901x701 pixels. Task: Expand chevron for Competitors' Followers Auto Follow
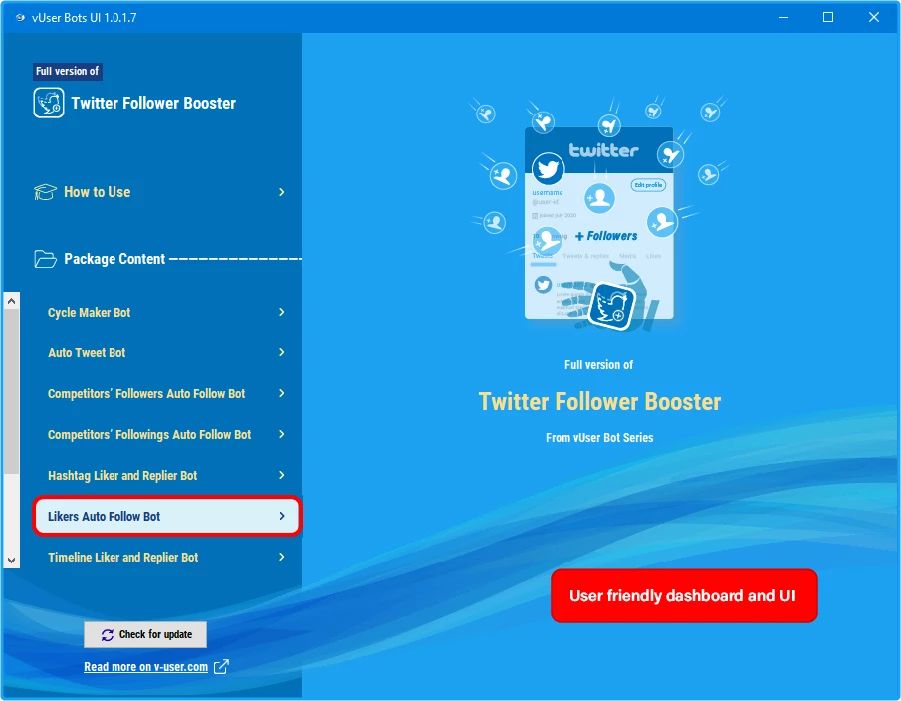[282, 393]
